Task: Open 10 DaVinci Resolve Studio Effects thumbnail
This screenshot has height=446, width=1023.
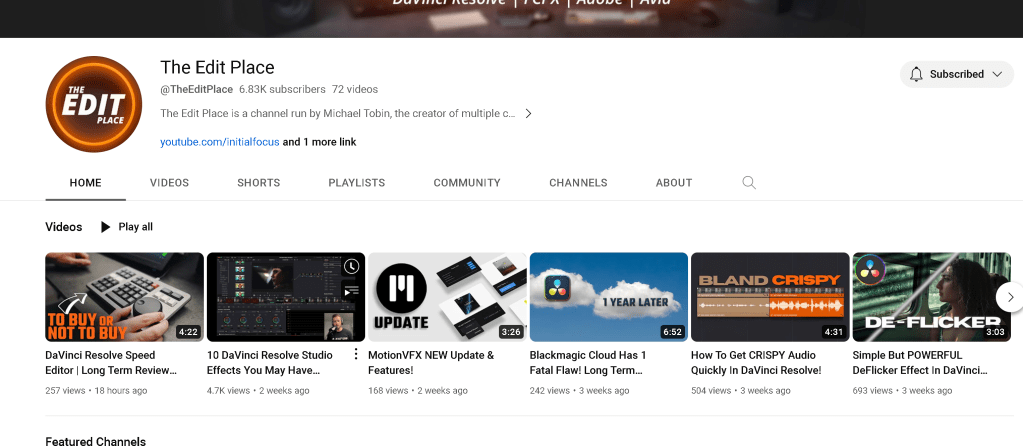Action: tap(286, 297)
